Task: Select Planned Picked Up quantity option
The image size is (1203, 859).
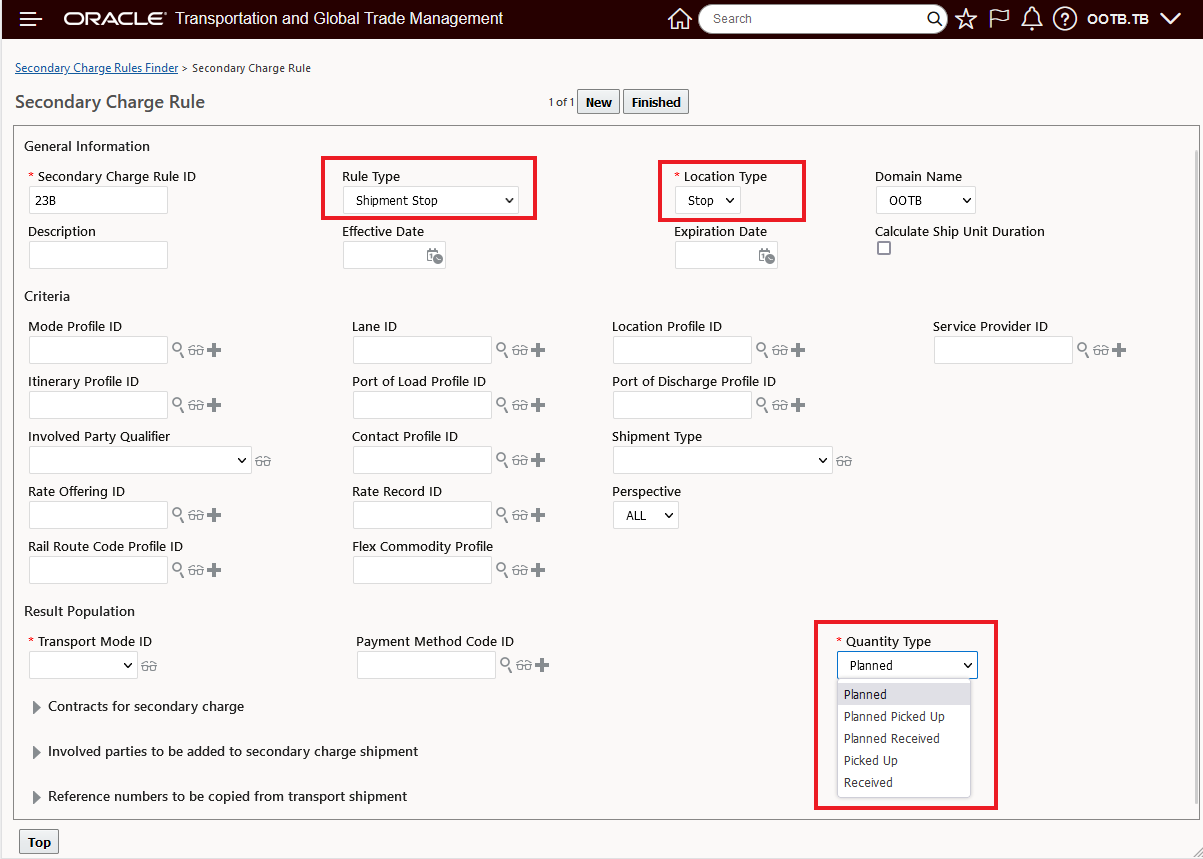Action: pyautogui.click(x=894, y=716)
